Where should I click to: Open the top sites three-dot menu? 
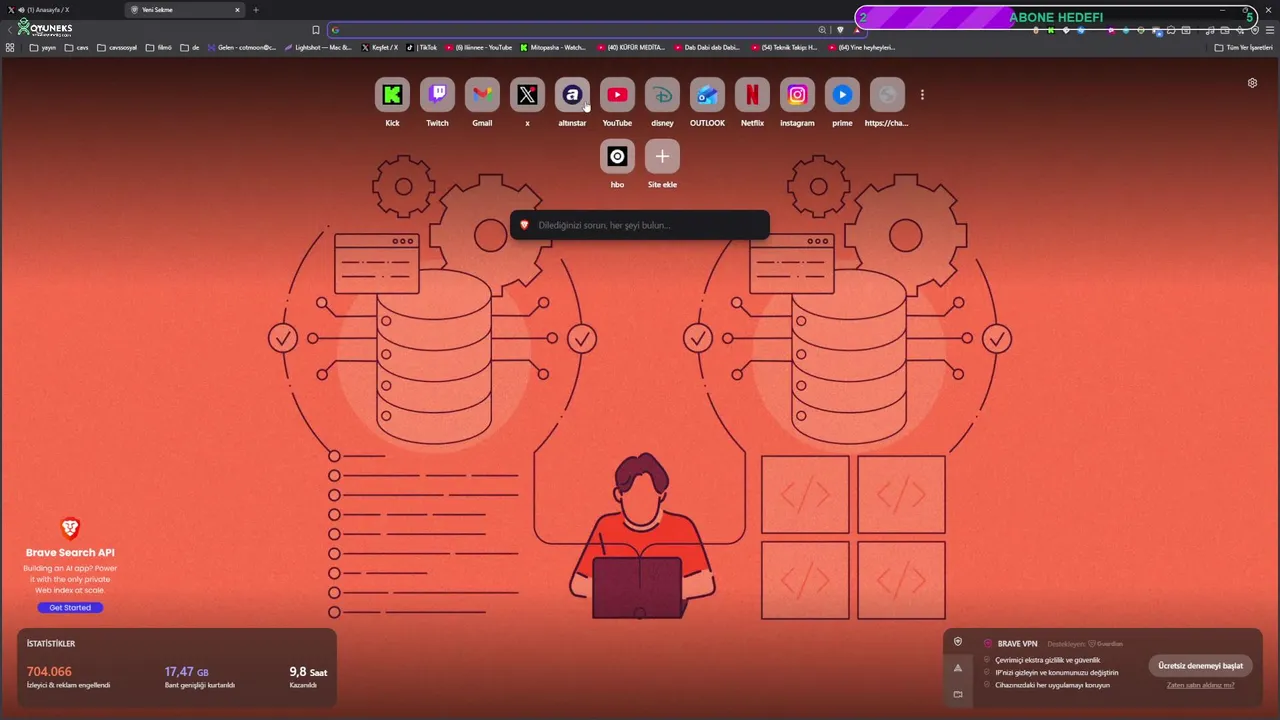pyautogui.click(x=922, y=95)
